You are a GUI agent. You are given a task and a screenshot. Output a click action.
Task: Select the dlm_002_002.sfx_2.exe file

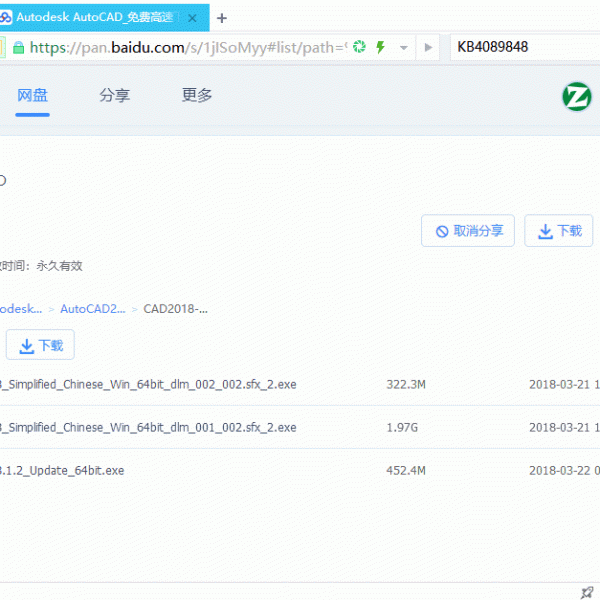pos(148,384)
